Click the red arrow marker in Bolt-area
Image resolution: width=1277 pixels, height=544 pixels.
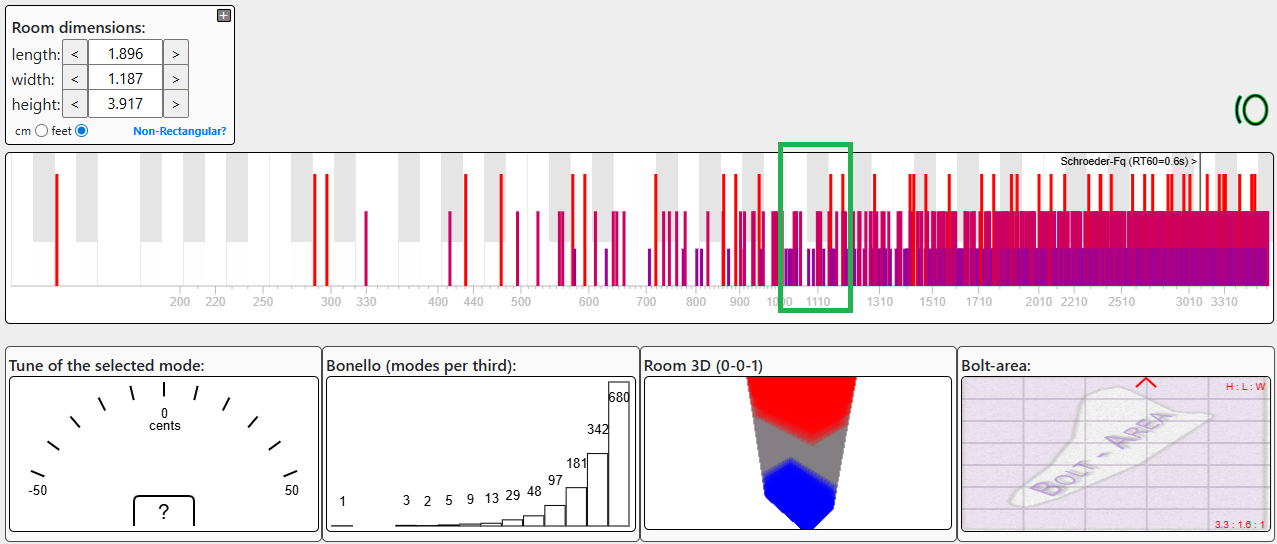coord(1146,383)
